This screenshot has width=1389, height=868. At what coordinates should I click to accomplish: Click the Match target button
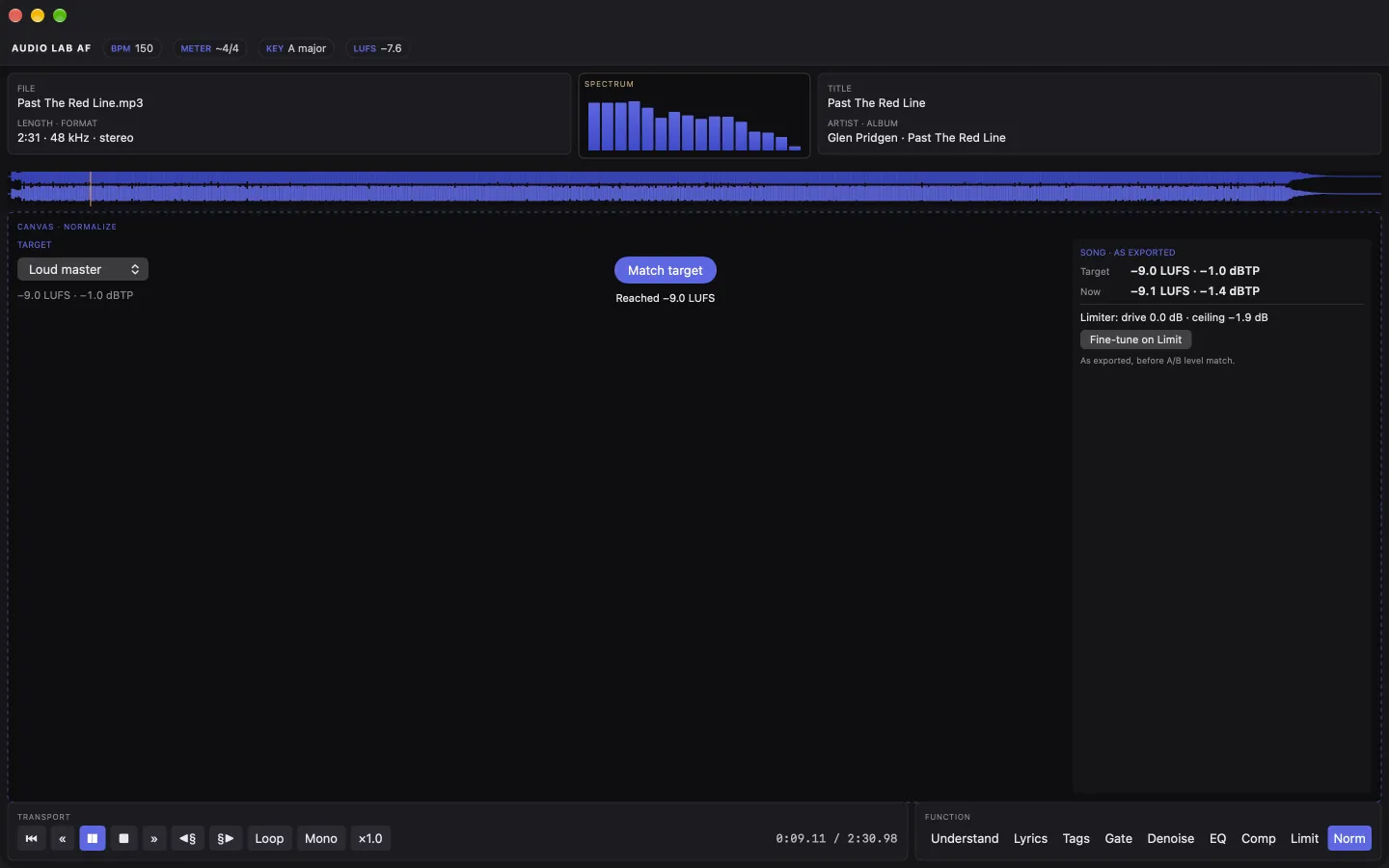coord(666,270)
